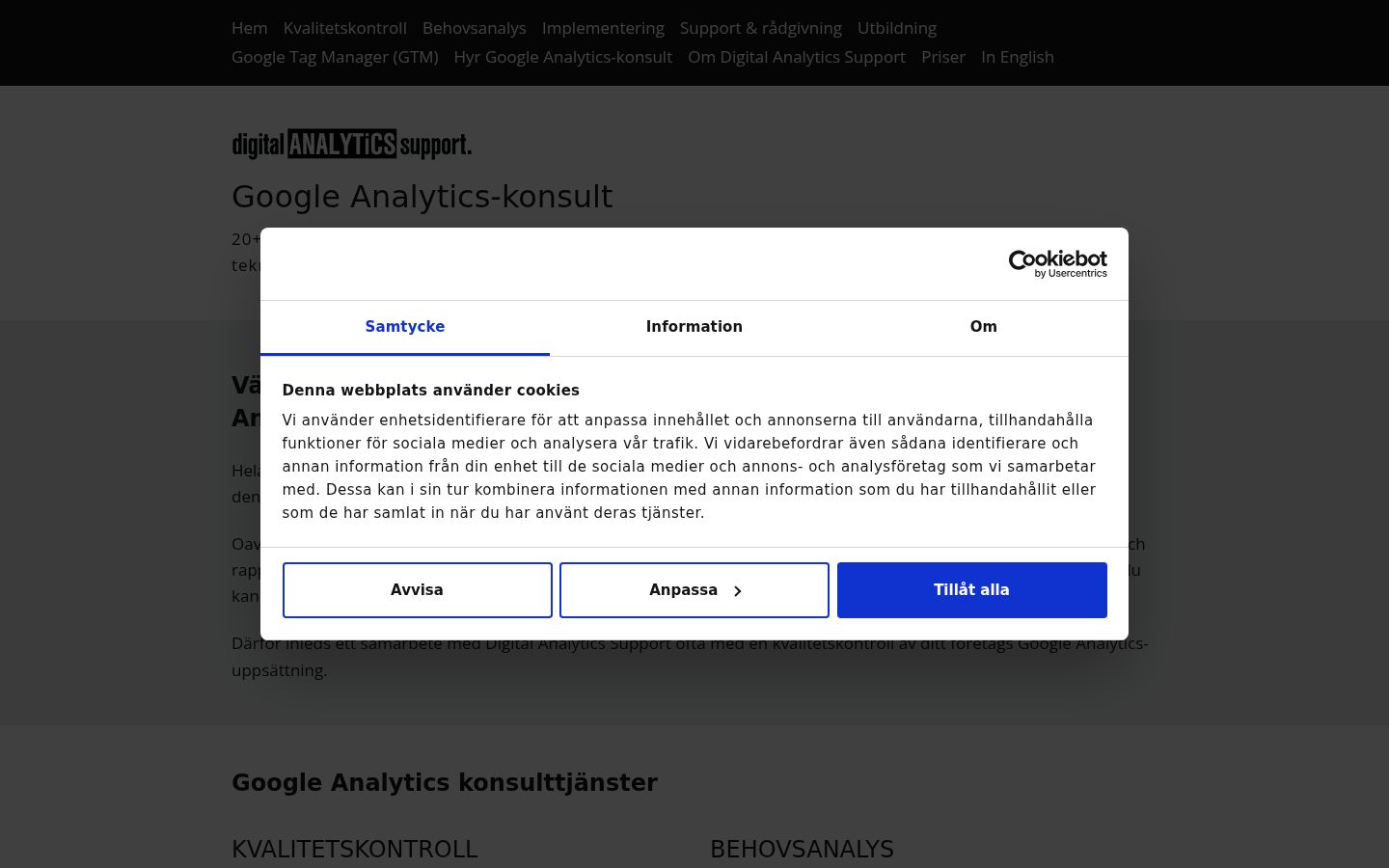Open Om Digital Analytics Support link
The image size is (1389, 868).
(797, 57)
